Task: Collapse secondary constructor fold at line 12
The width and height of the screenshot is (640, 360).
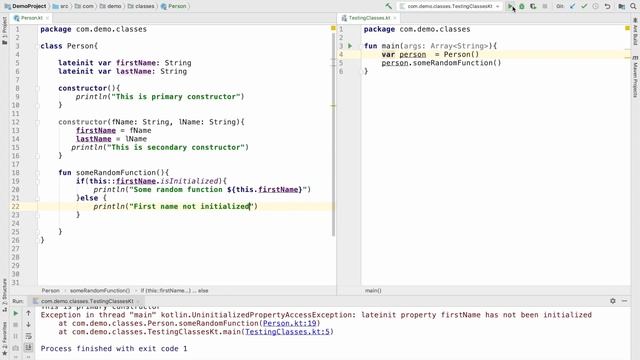Action: click(38, 122)
